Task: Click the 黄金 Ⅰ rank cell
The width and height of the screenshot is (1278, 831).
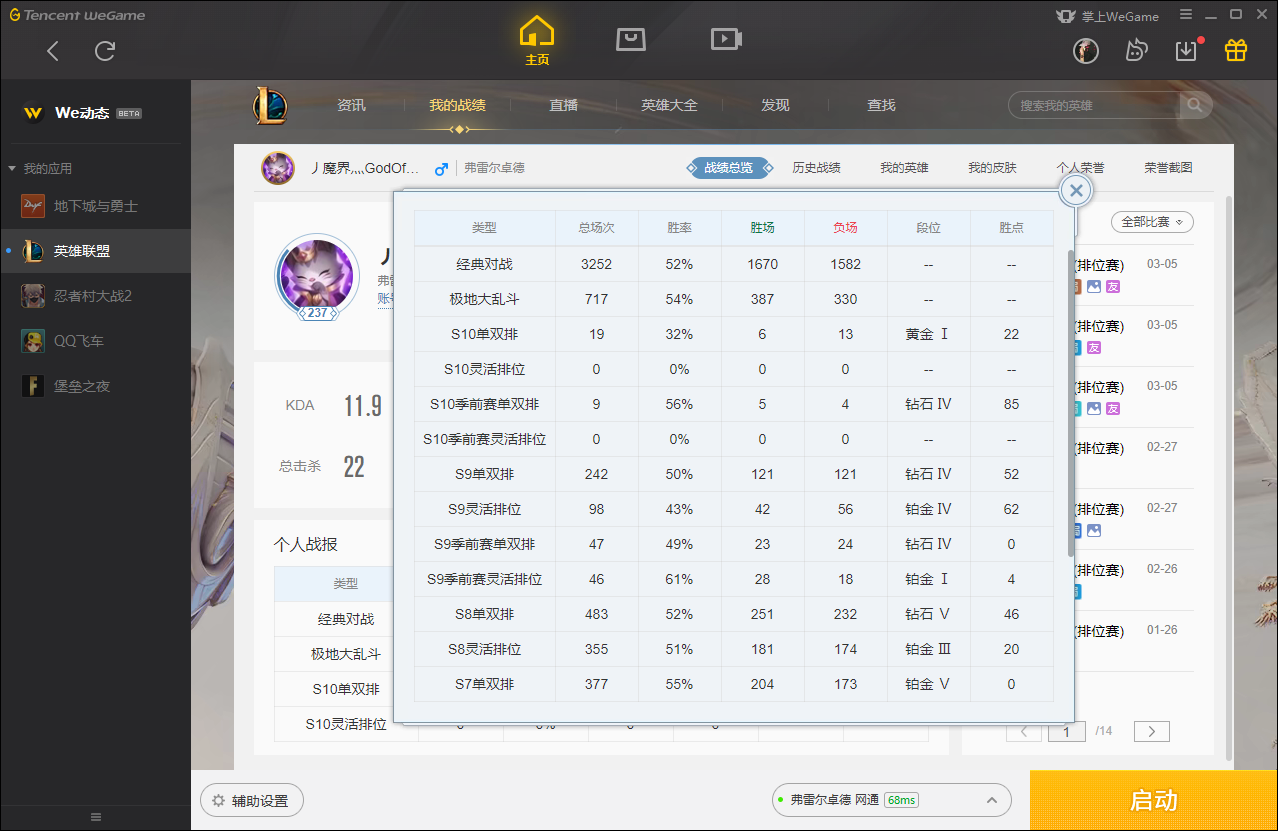Action: pos(929,334)
